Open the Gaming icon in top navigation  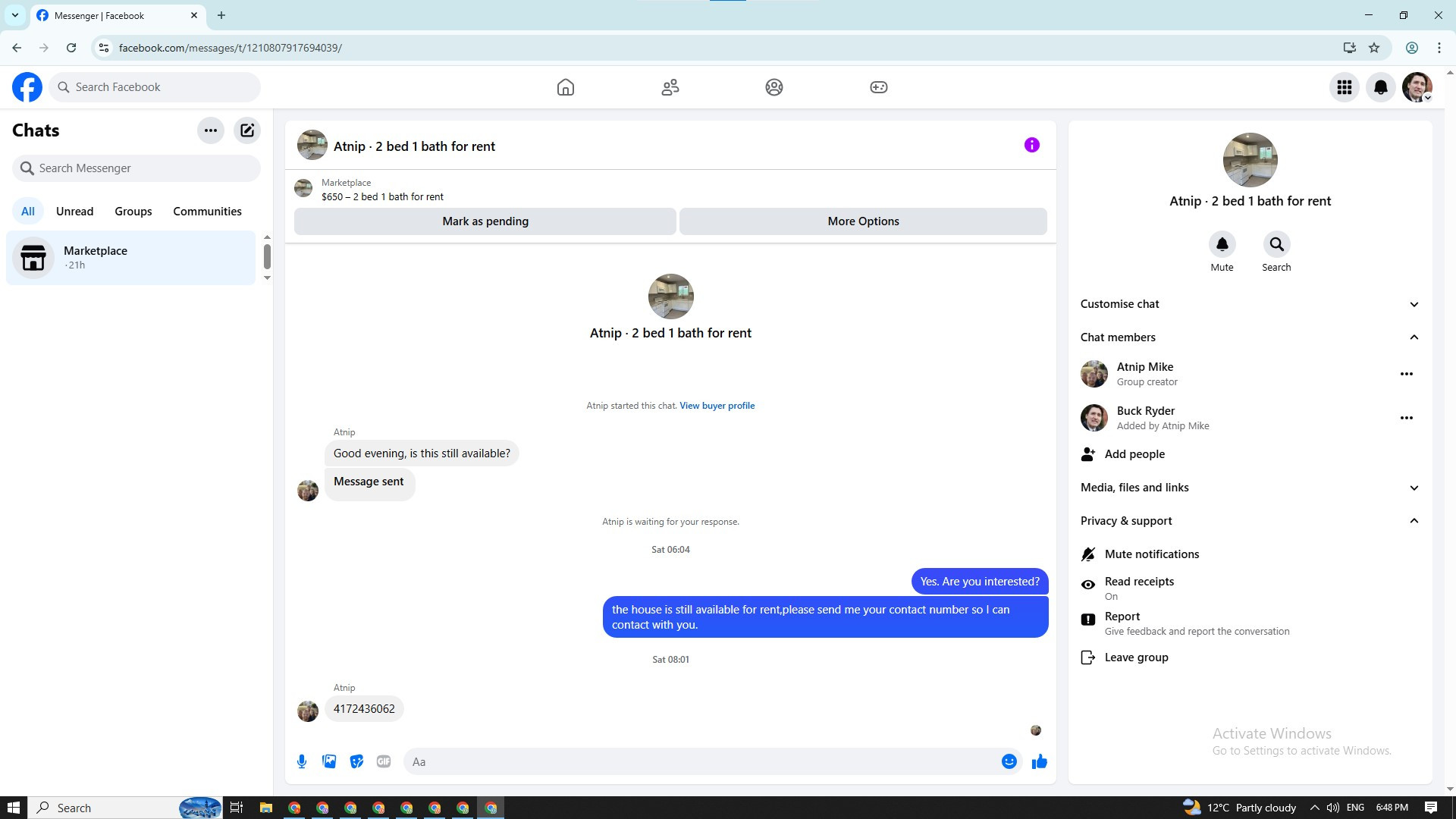[879, 87]
